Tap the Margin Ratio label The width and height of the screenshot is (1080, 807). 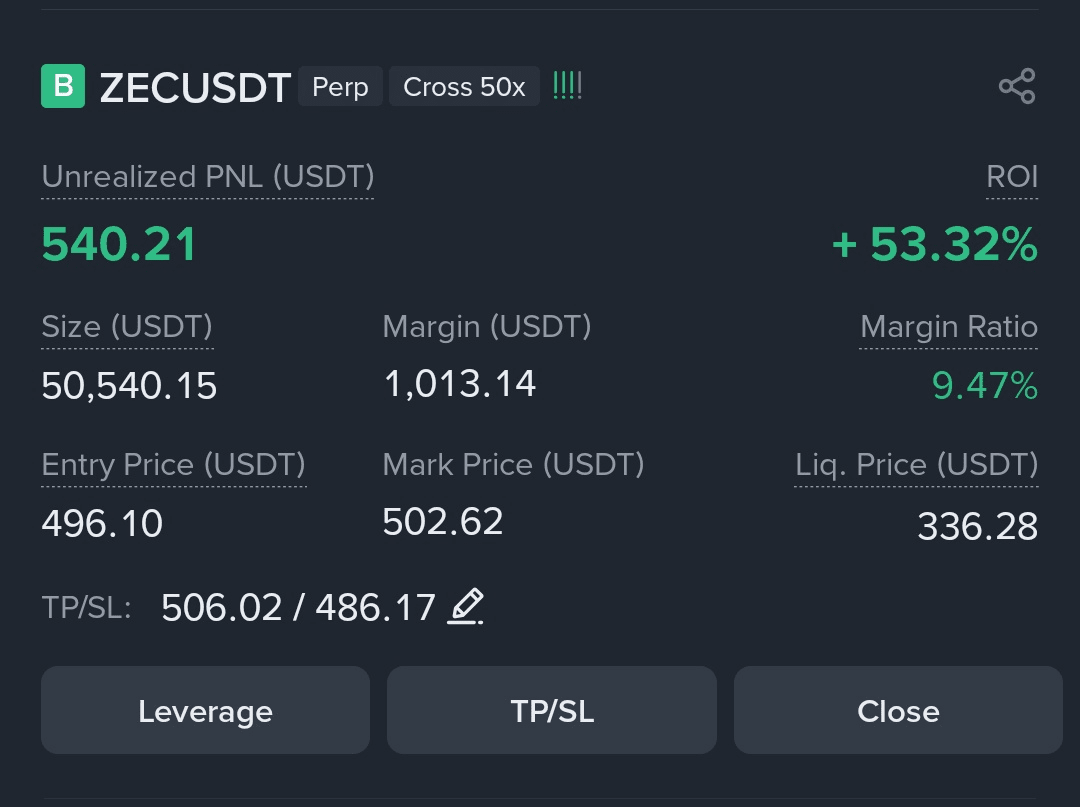(x=948, y=327)
